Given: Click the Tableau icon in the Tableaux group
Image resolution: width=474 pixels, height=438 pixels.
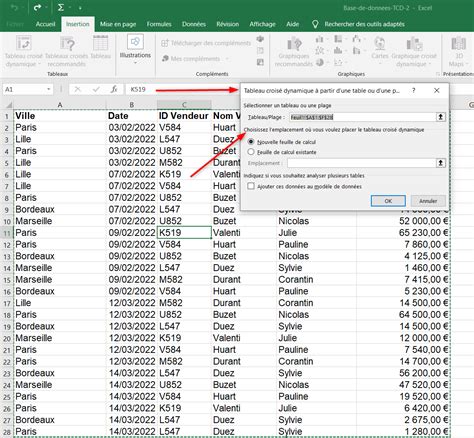Looking at the screenshot, I should click(x=100, y=43).
